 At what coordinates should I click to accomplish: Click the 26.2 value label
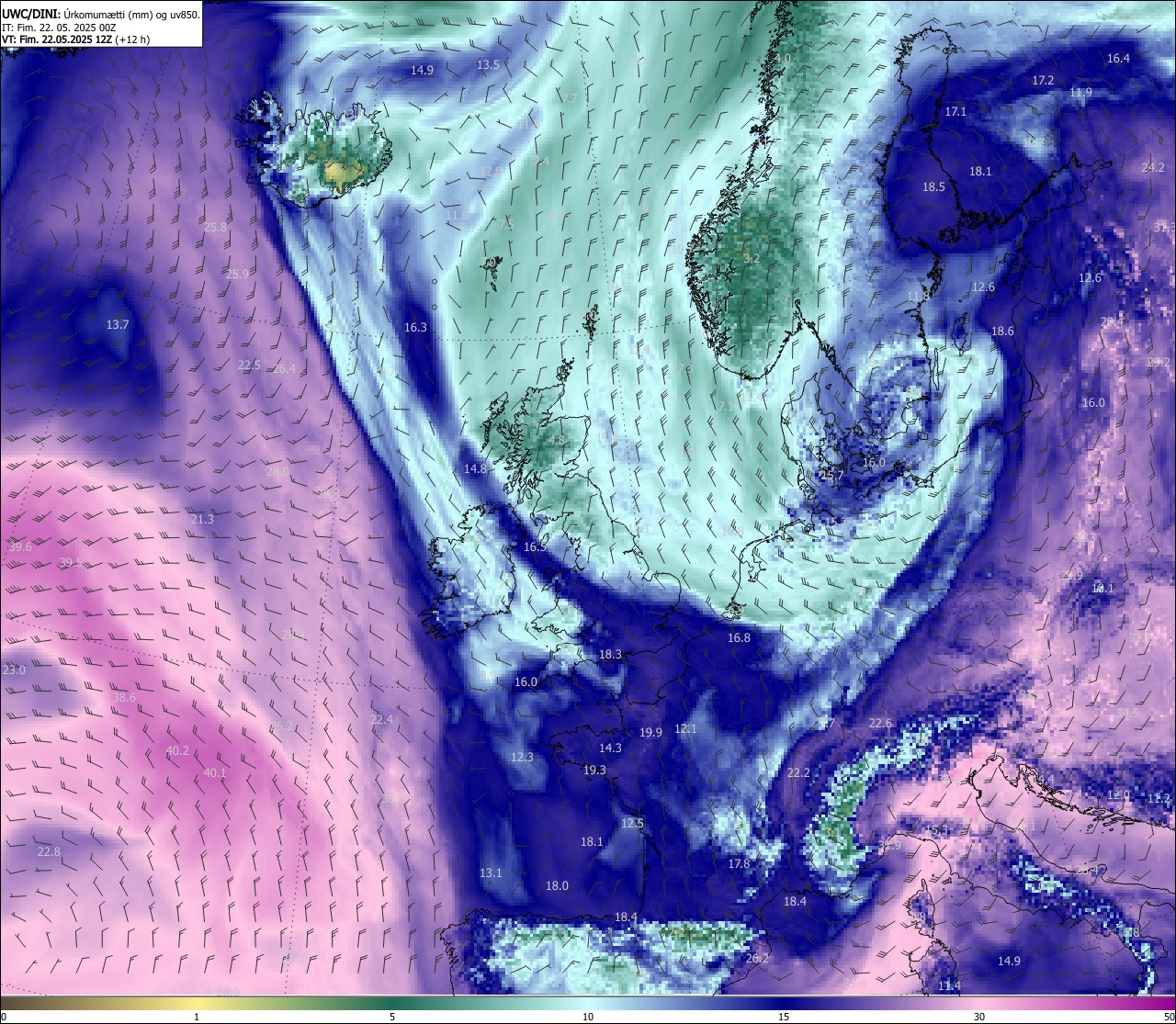coord(757,959)
